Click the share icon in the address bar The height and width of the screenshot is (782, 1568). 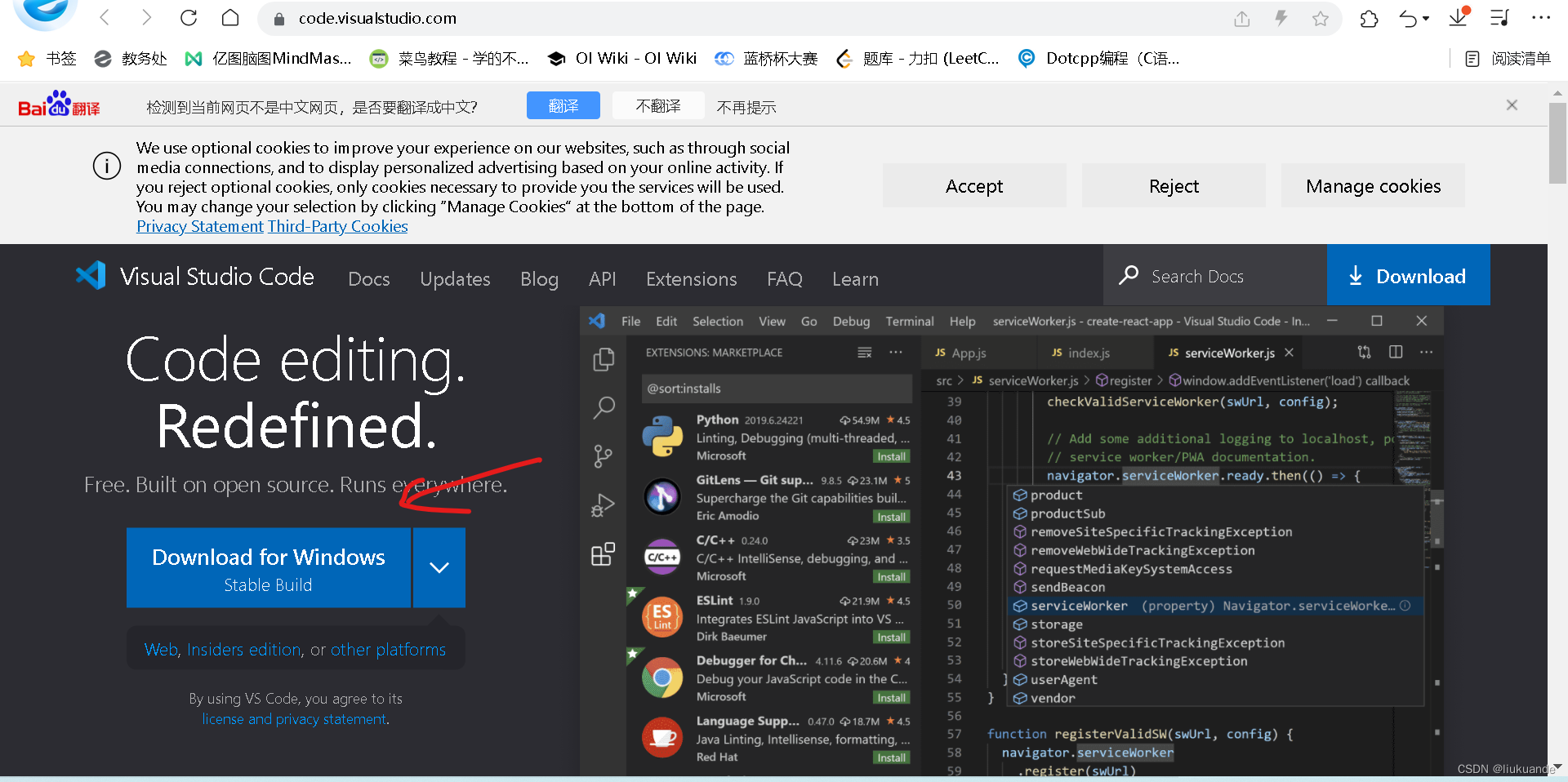1242,19
